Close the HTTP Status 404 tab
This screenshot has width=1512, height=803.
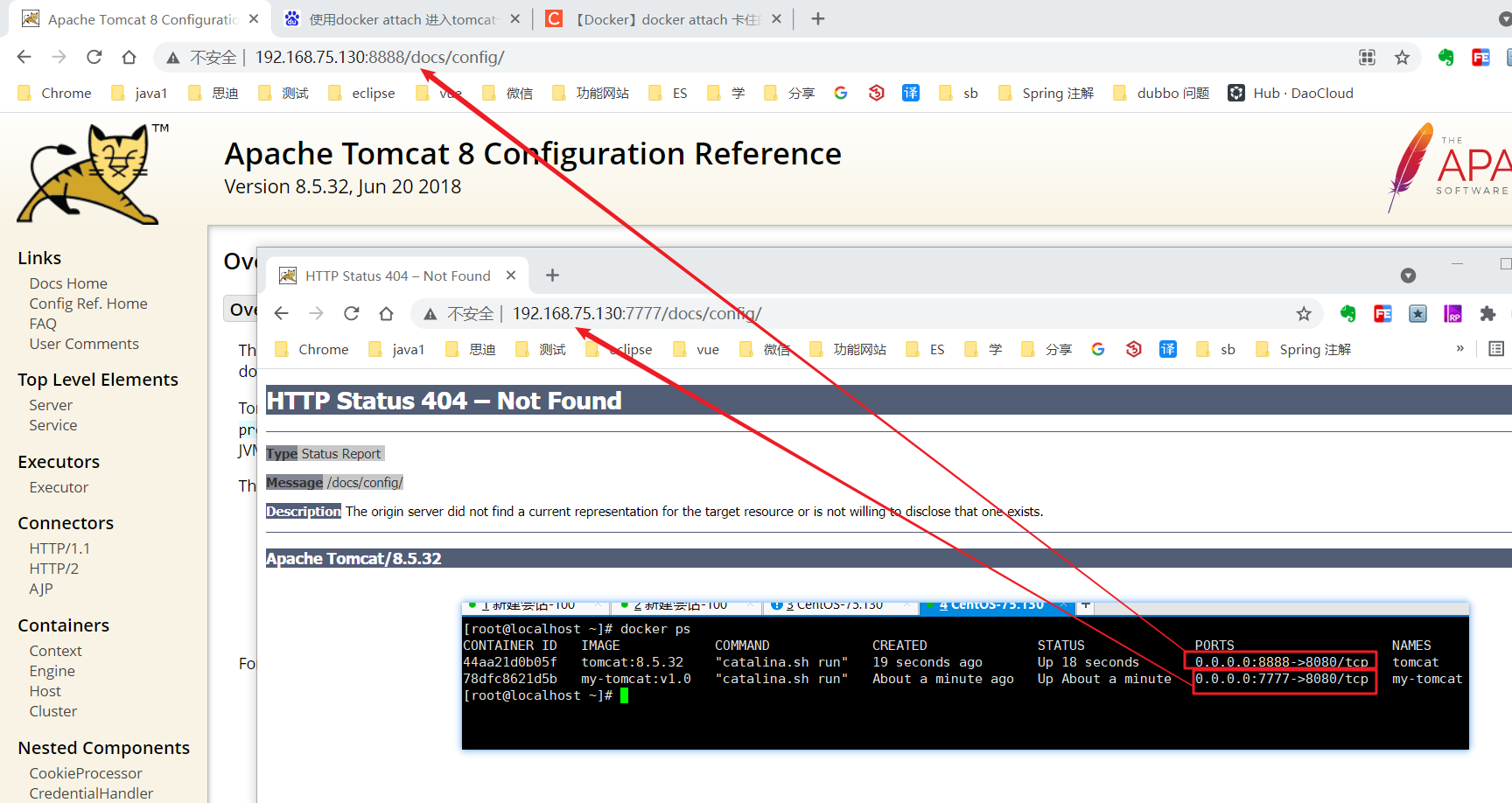tap(511, 276)
